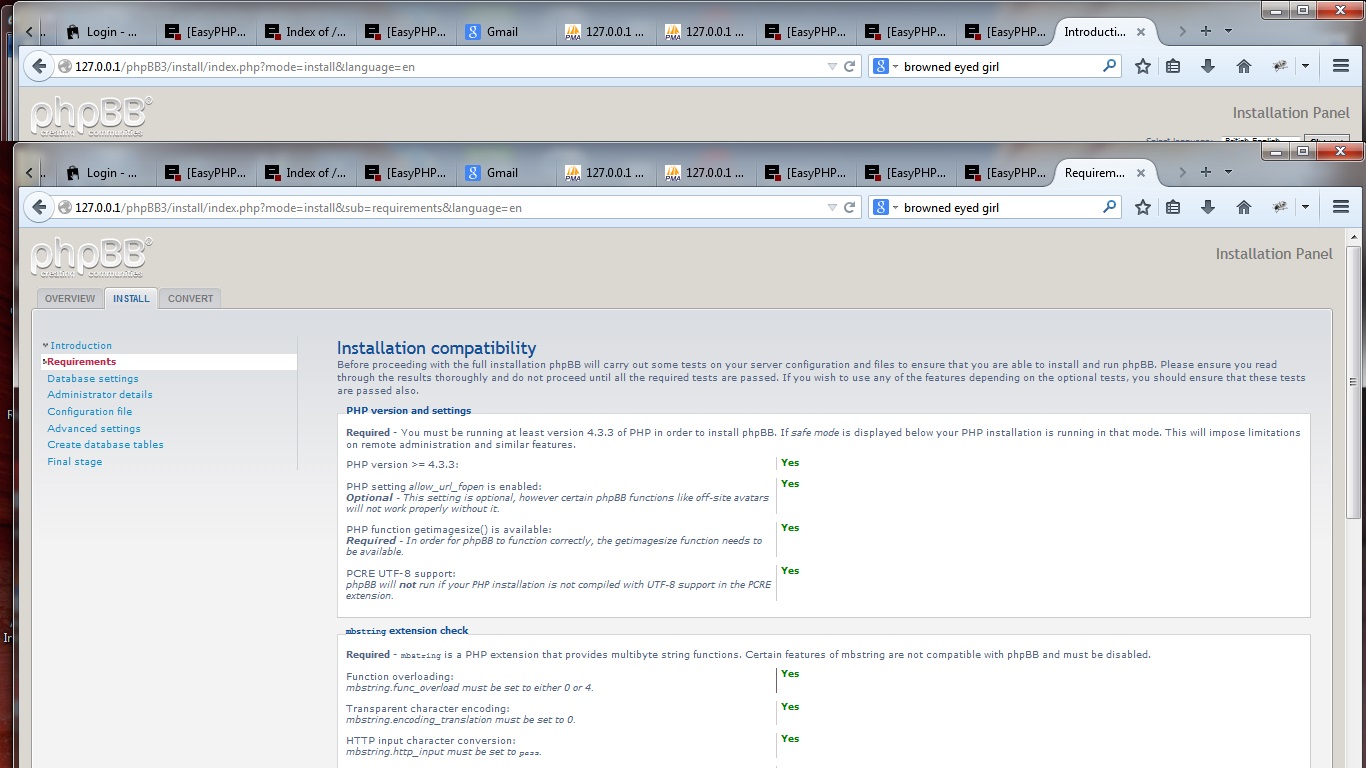Click Create database tables in sidebar
The height and width of the screenshot is (768, 1366).
coord(105,445)
